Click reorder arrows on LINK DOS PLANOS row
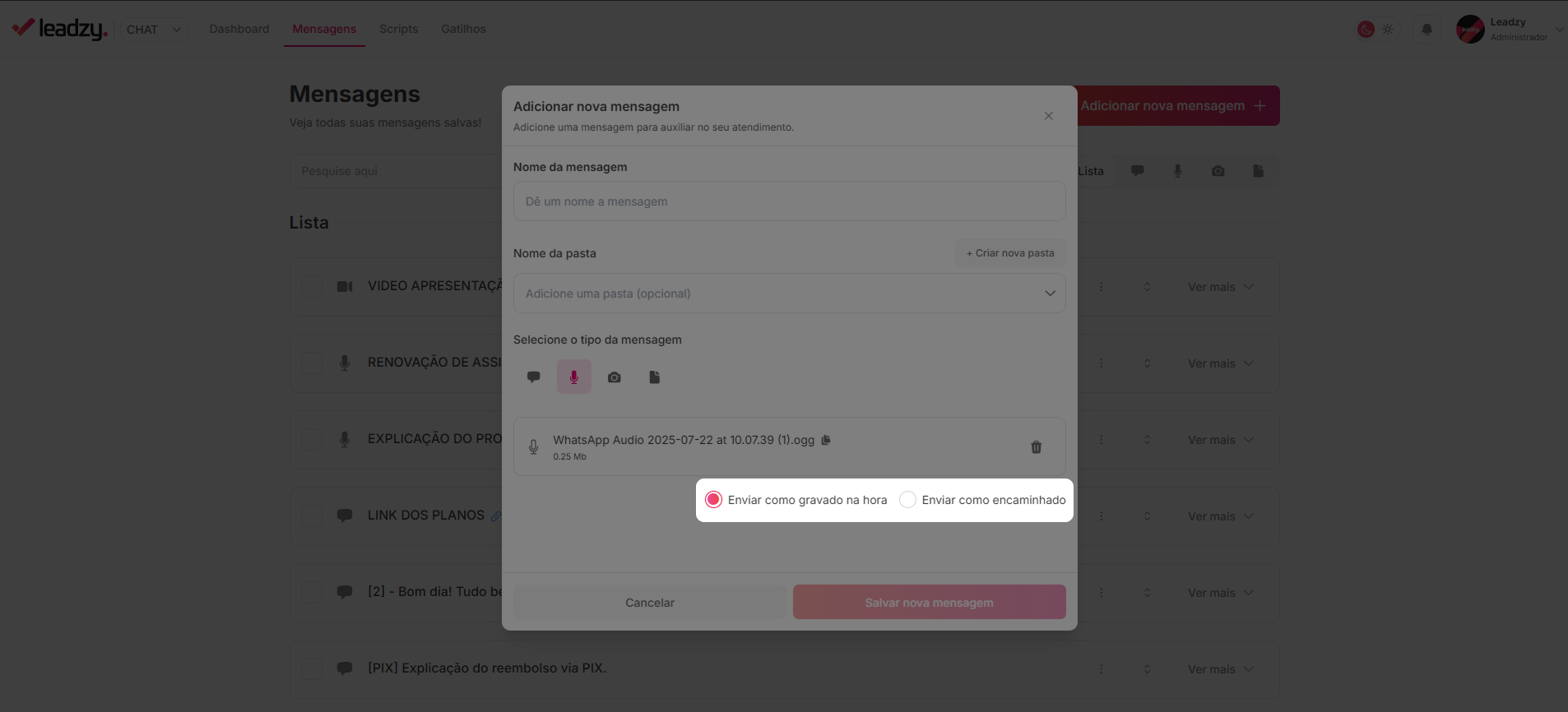1568x712 pixels. 1148,516
